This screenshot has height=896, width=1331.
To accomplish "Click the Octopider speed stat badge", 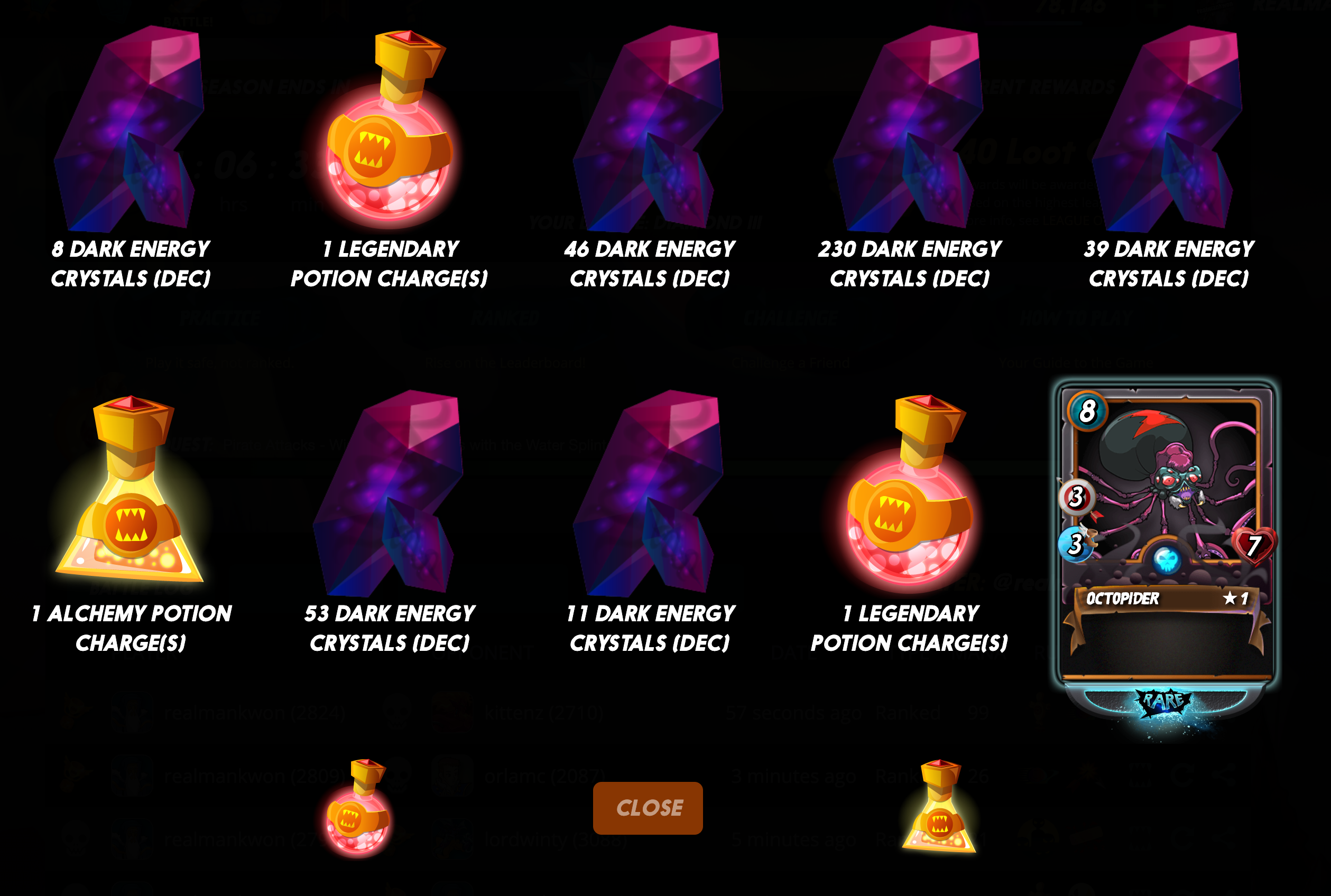I will [x=1076, y=544].
